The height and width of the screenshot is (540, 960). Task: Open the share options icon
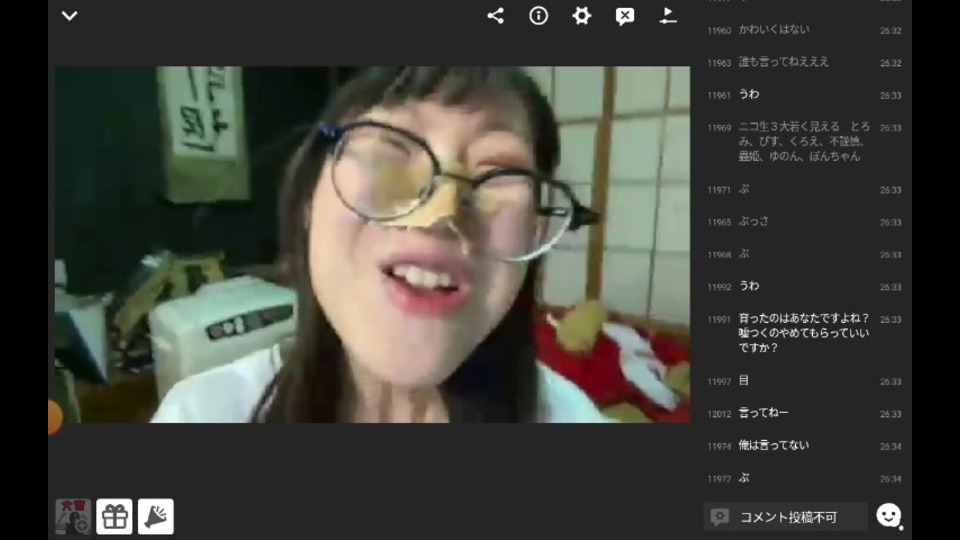pyautogui.click(x=495, y=16)
